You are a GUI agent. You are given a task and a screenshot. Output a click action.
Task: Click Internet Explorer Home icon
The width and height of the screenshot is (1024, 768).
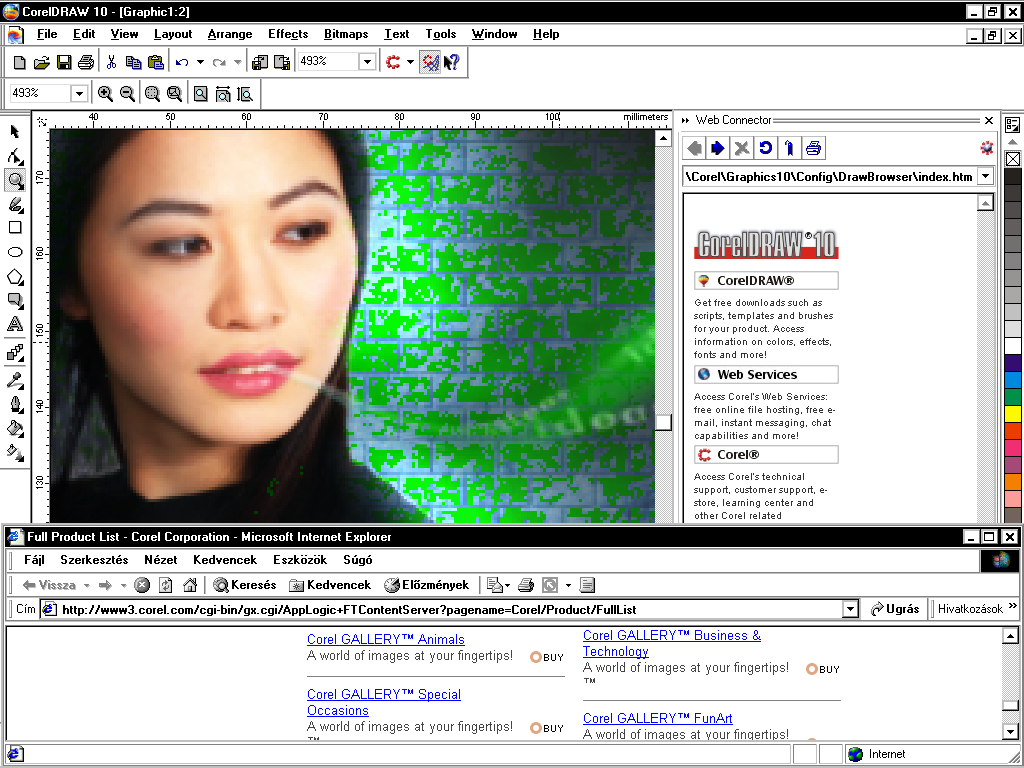click(190, 585)
